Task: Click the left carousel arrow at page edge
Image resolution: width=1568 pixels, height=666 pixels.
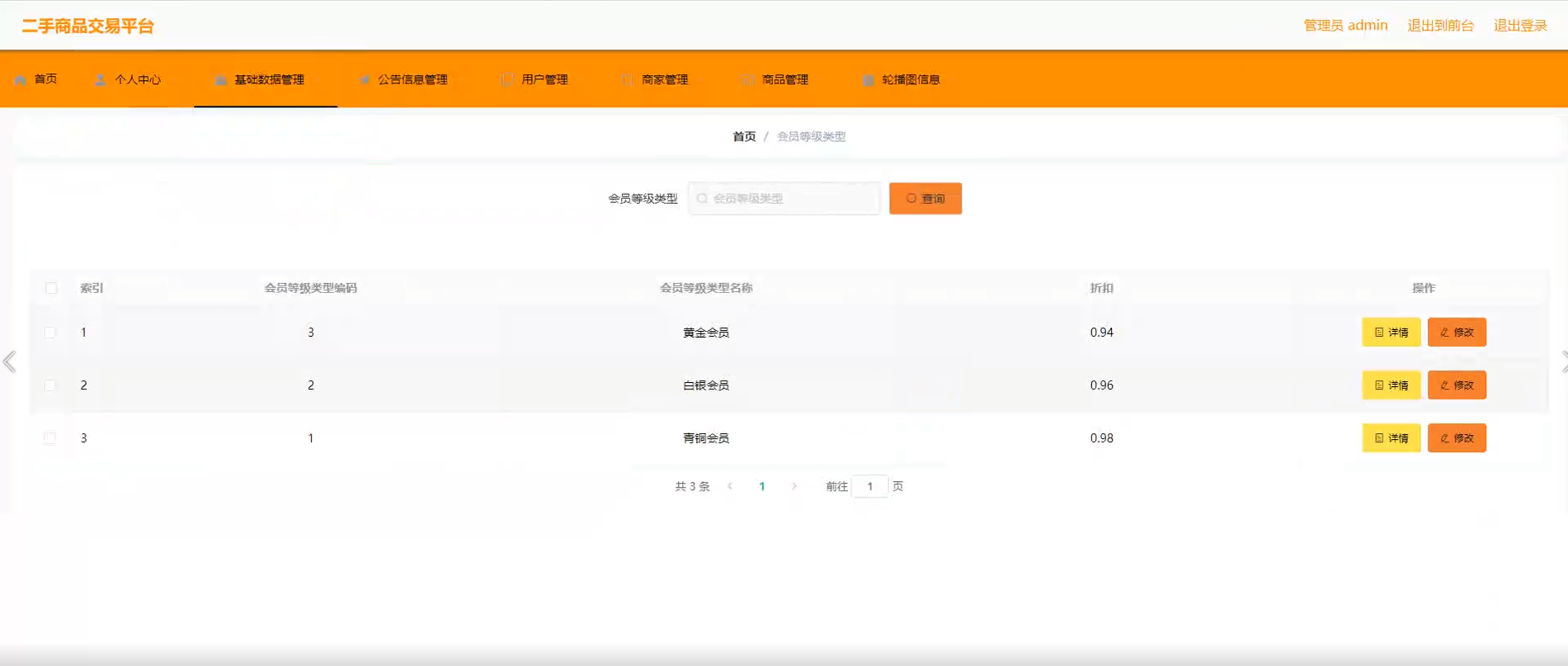Action: [x=10, y=361]
